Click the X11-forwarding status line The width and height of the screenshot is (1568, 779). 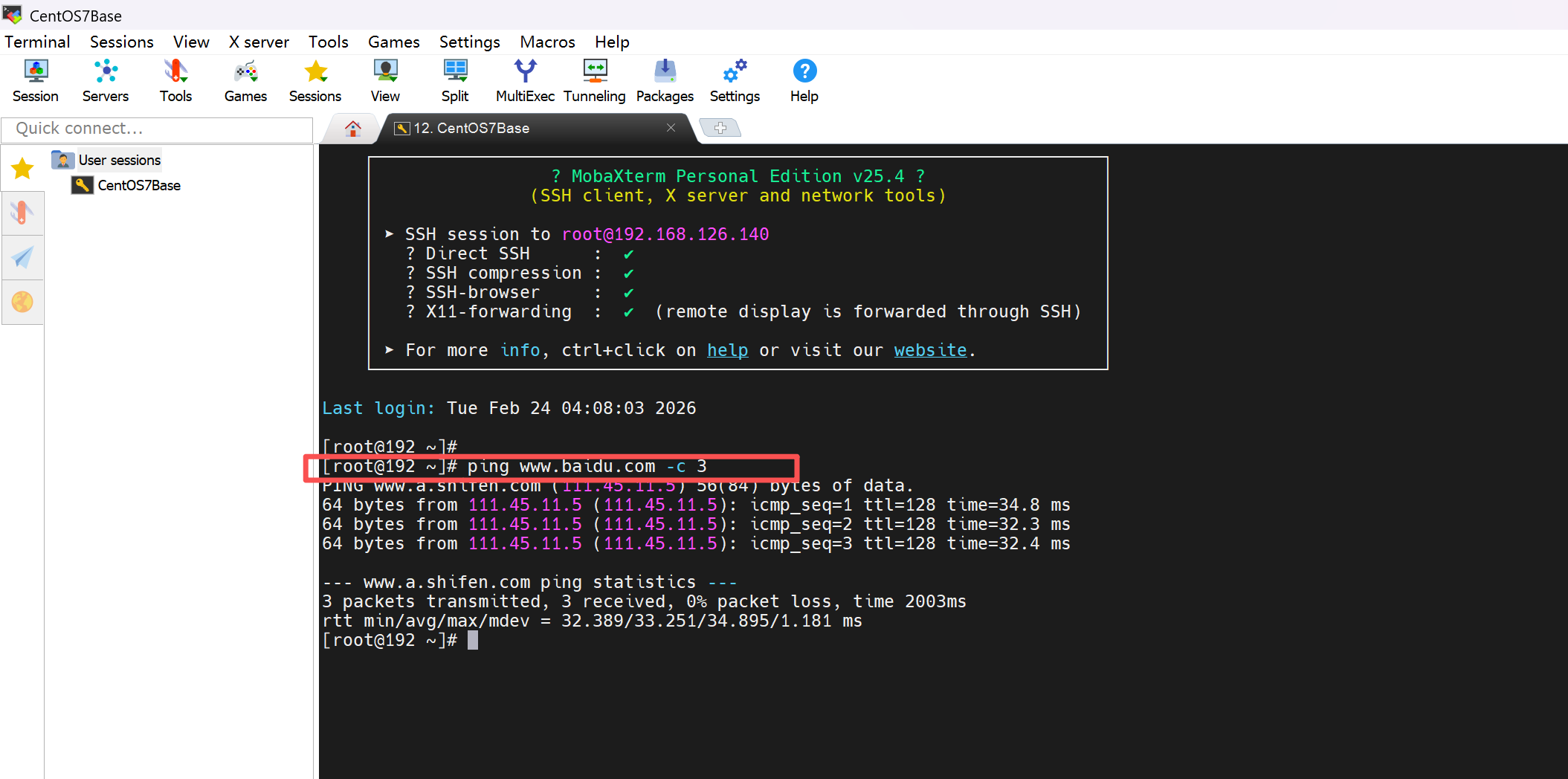(x=743, y=311)
